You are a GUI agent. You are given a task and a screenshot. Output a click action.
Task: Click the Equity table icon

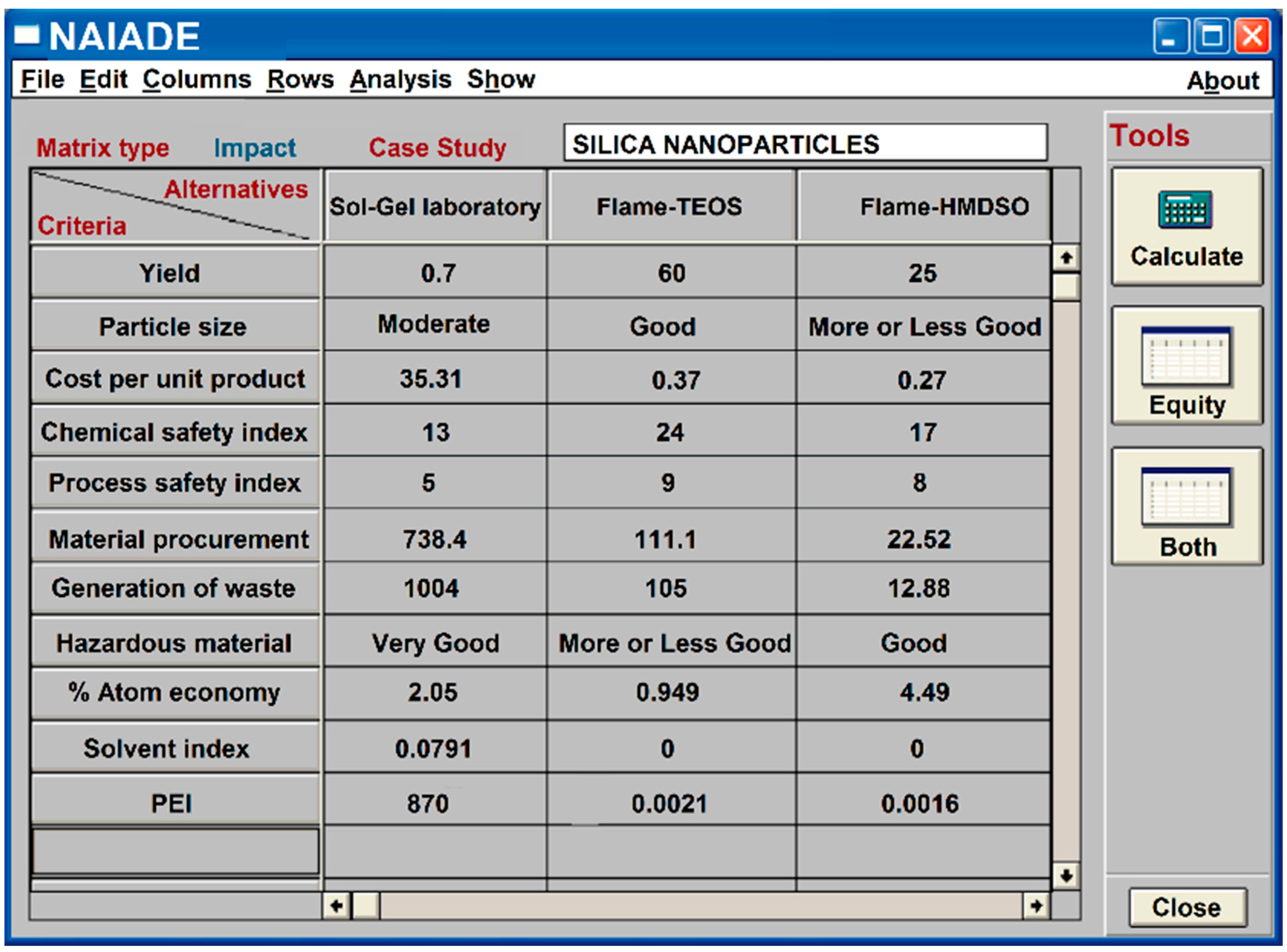(x=1186, y=356)
